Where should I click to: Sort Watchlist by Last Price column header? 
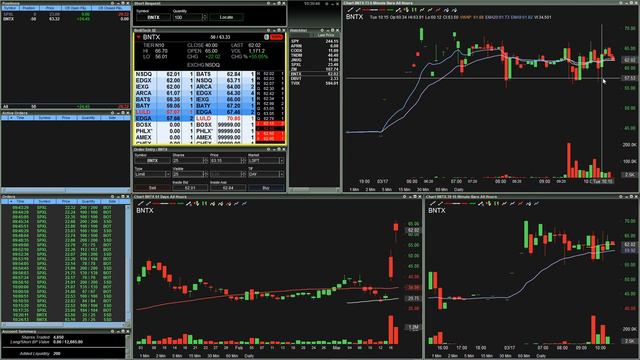coord(326,36)
